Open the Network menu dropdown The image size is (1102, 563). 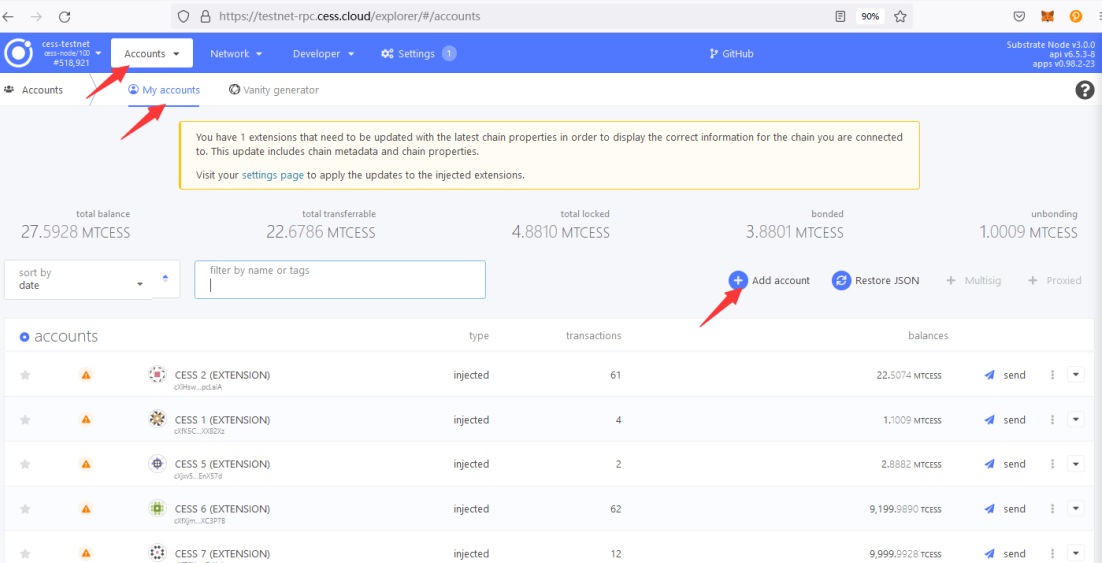[x=236, y=53]
